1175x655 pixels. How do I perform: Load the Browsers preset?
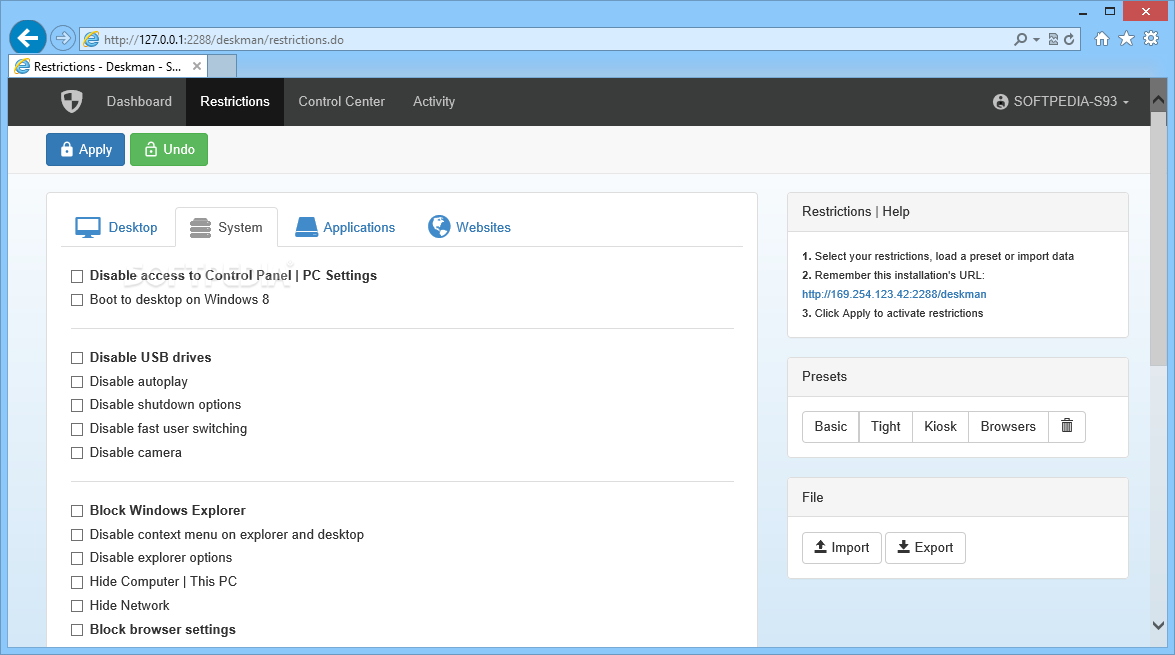click(x=1008, y=426)
